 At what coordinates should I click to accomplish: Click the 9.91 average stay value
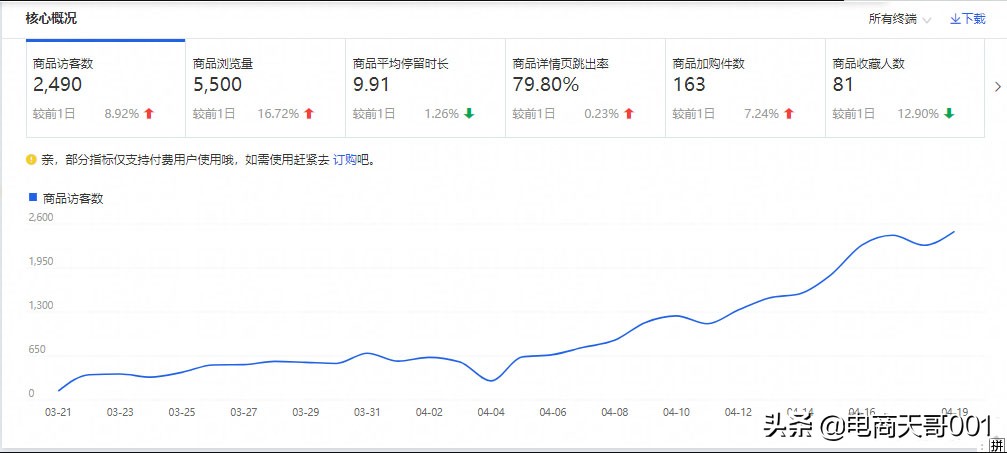tap(371, 85)
